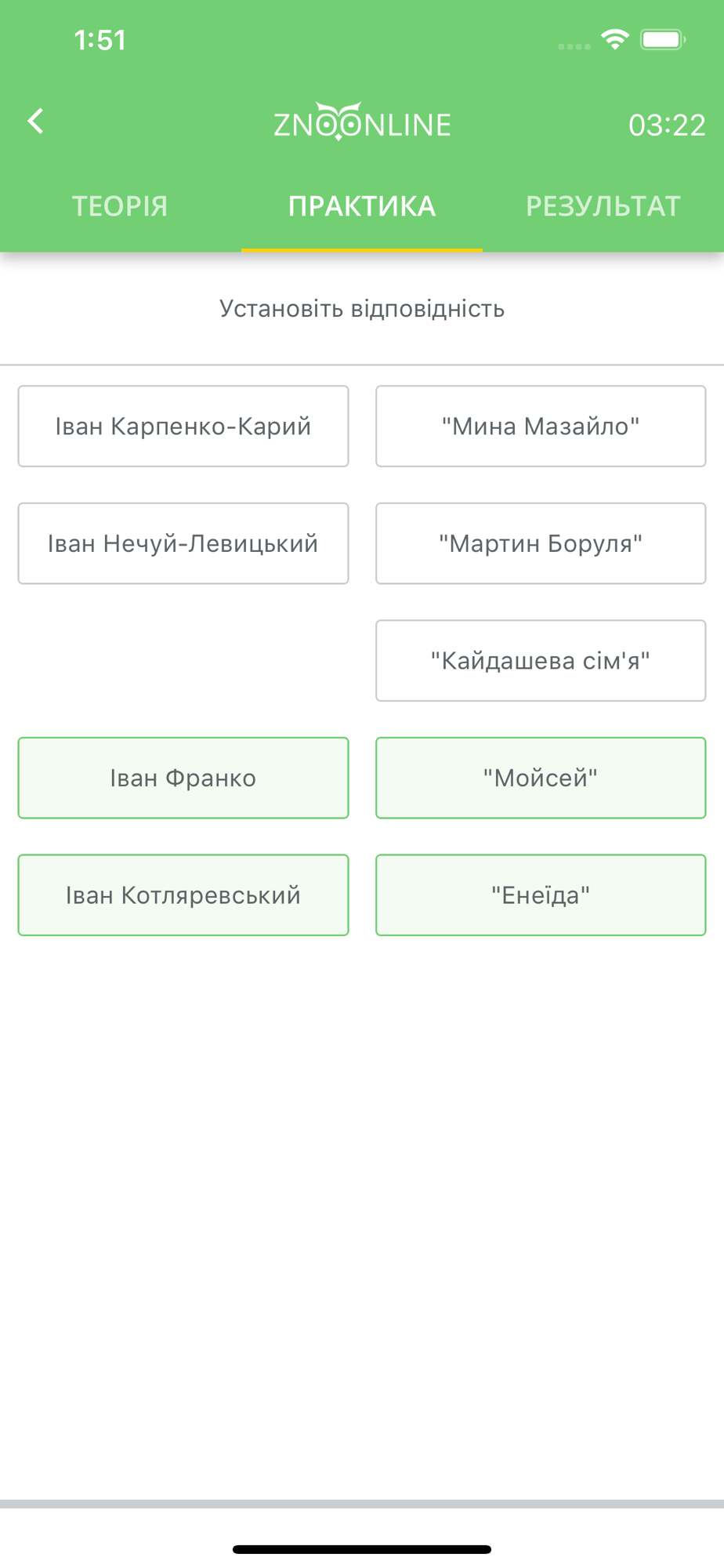724x1568 pixels.
Task: Tap the ZNO Online owl logo
Action: [x=362, y=122]
